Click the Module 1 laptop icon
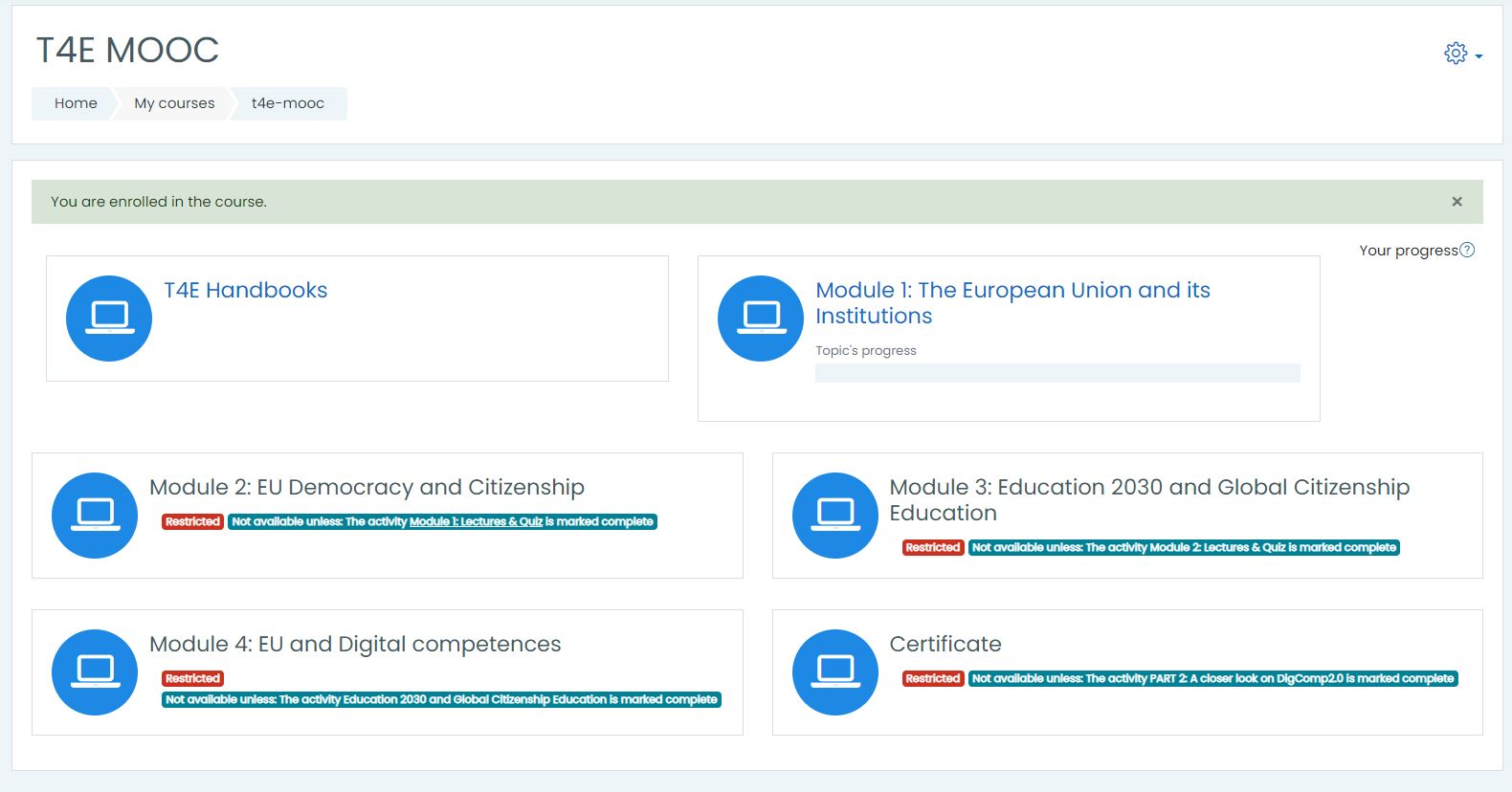 tap(761, 319)
